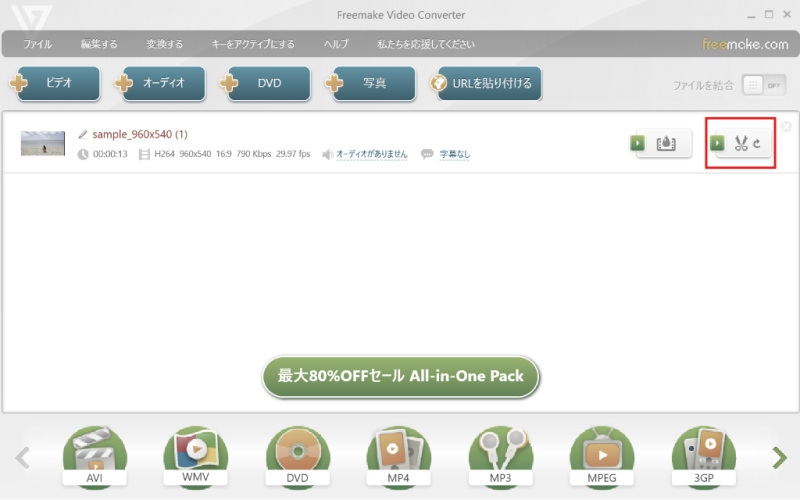Screen dimensions: 800x500
Task: Open the 字幕なし subtitles dropdown
Action: coord(455,154)
